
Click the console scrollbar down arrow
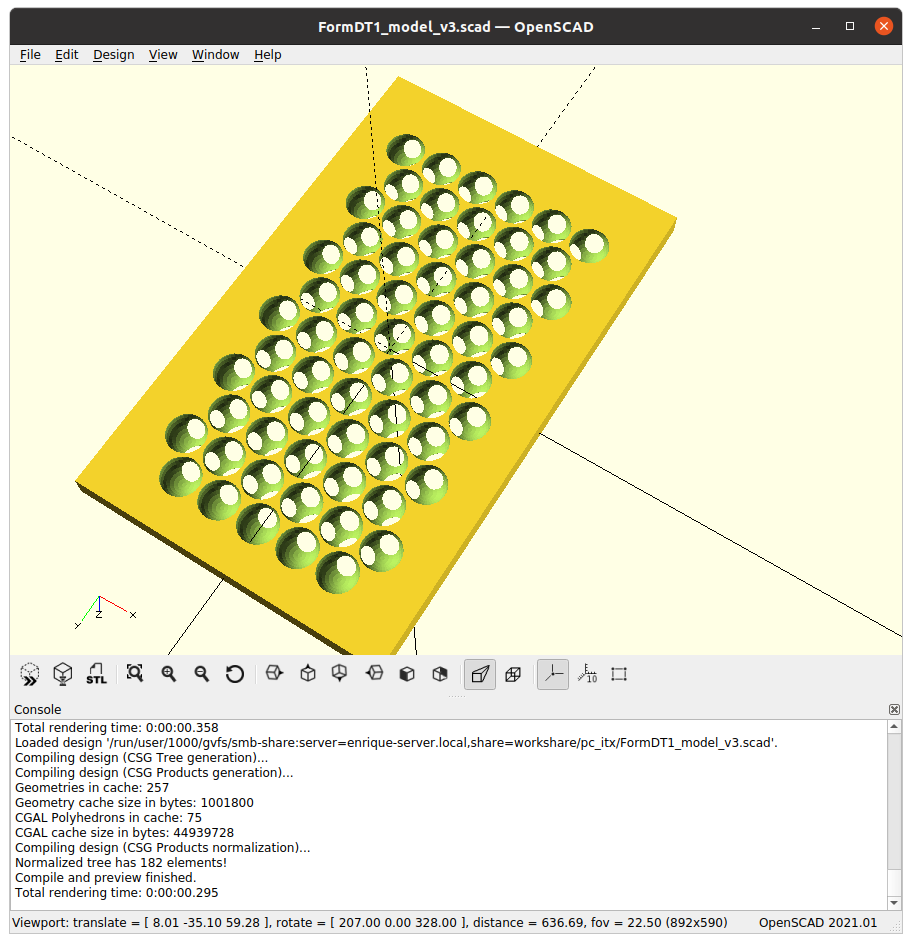click(x=895, y=903)
